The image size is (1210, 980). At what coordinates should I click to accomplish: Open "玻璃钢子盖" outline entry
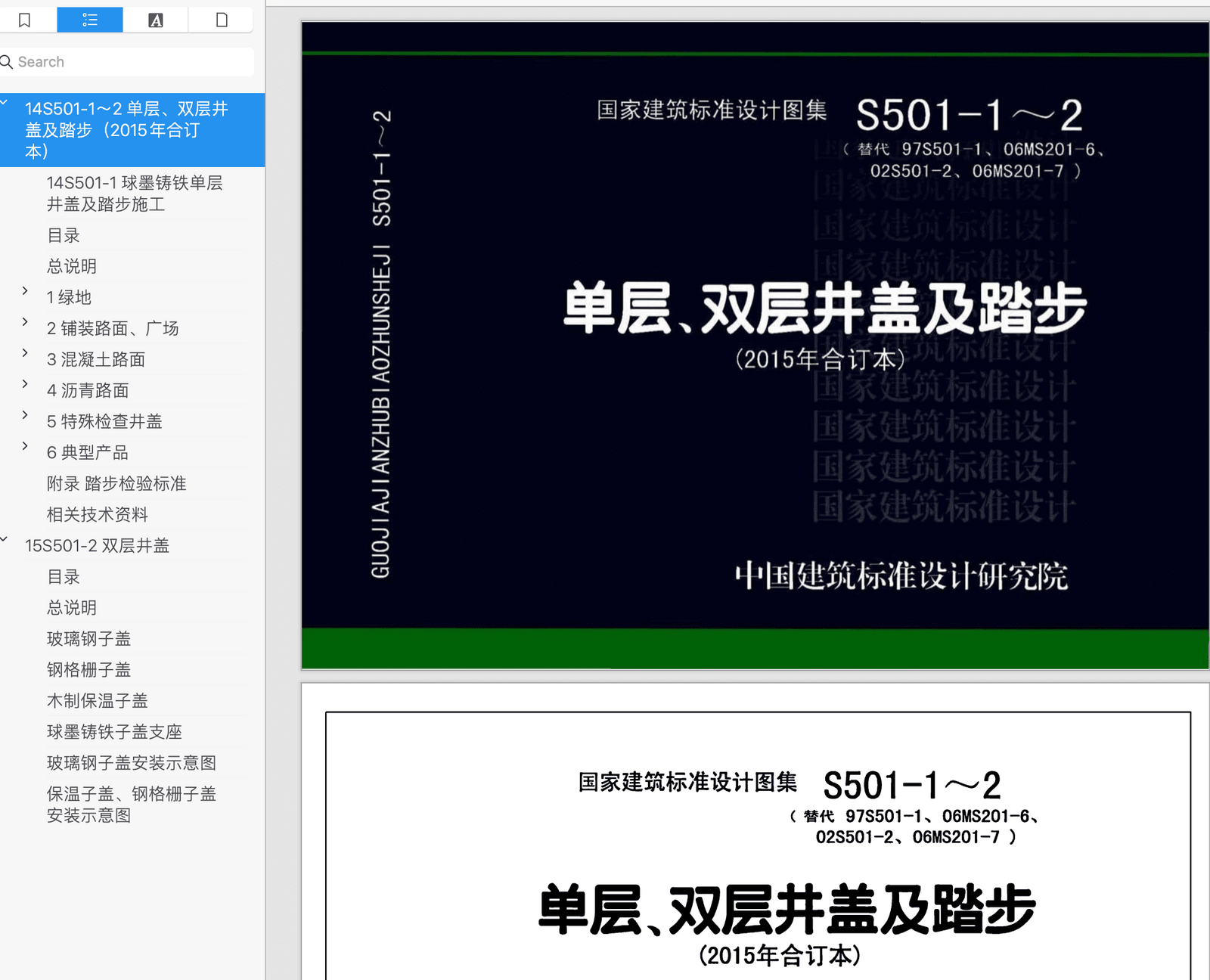[88, 639]
